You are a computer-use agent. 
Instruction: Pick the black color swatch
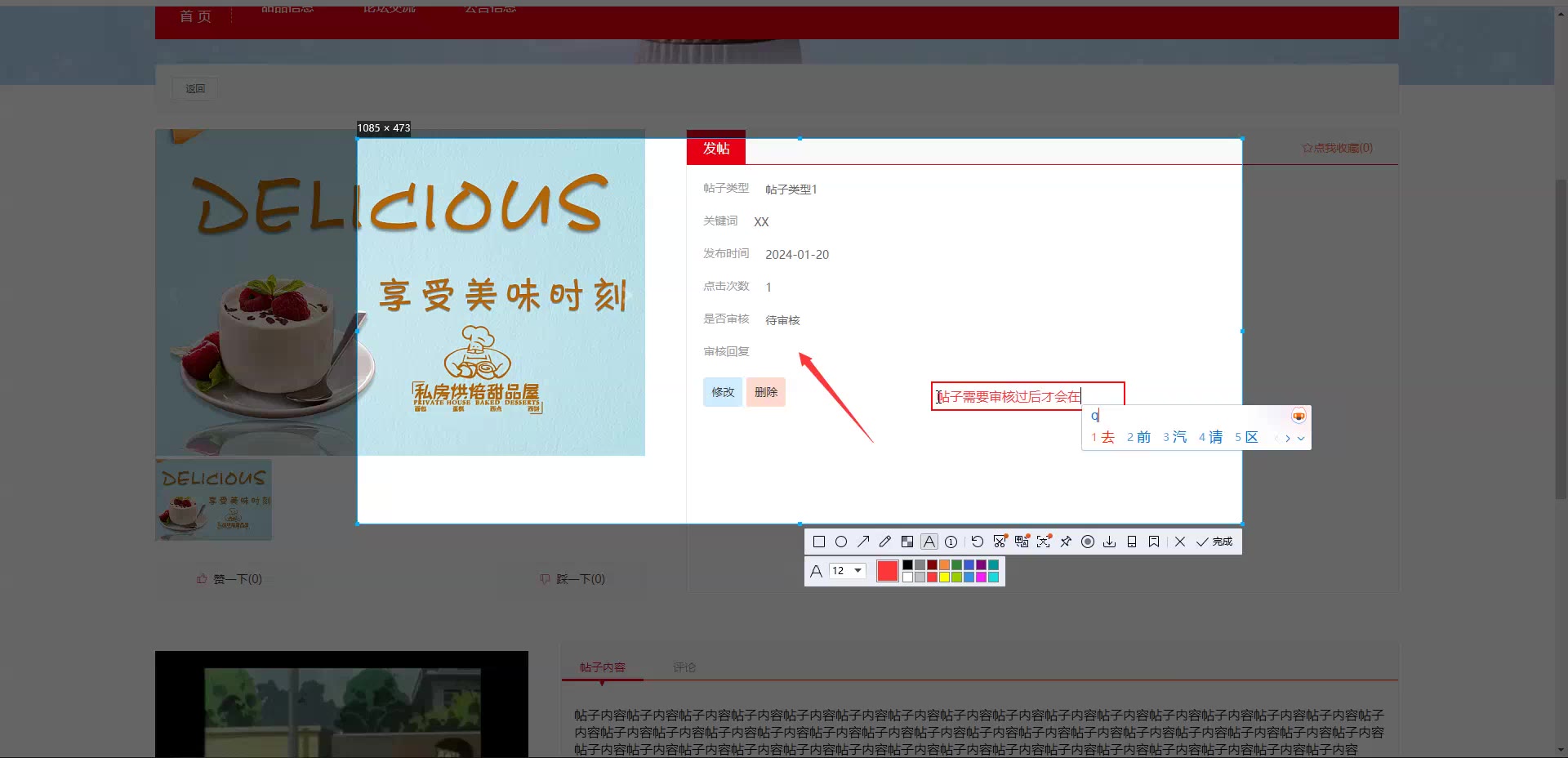click(x=907, y=565)
